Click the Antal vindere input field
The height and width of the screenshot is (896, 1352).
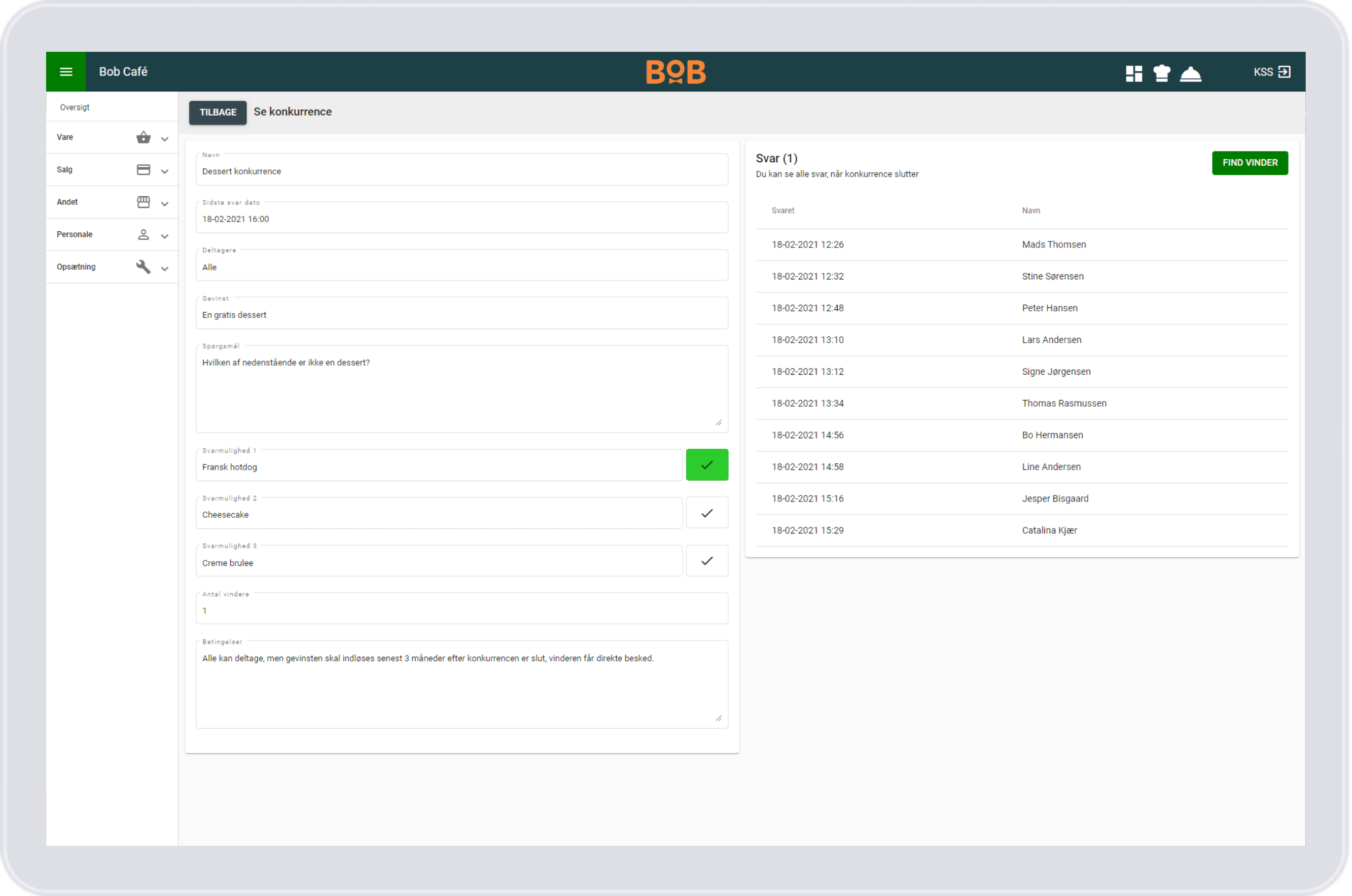pyautogui.click(x=461, y=611)
